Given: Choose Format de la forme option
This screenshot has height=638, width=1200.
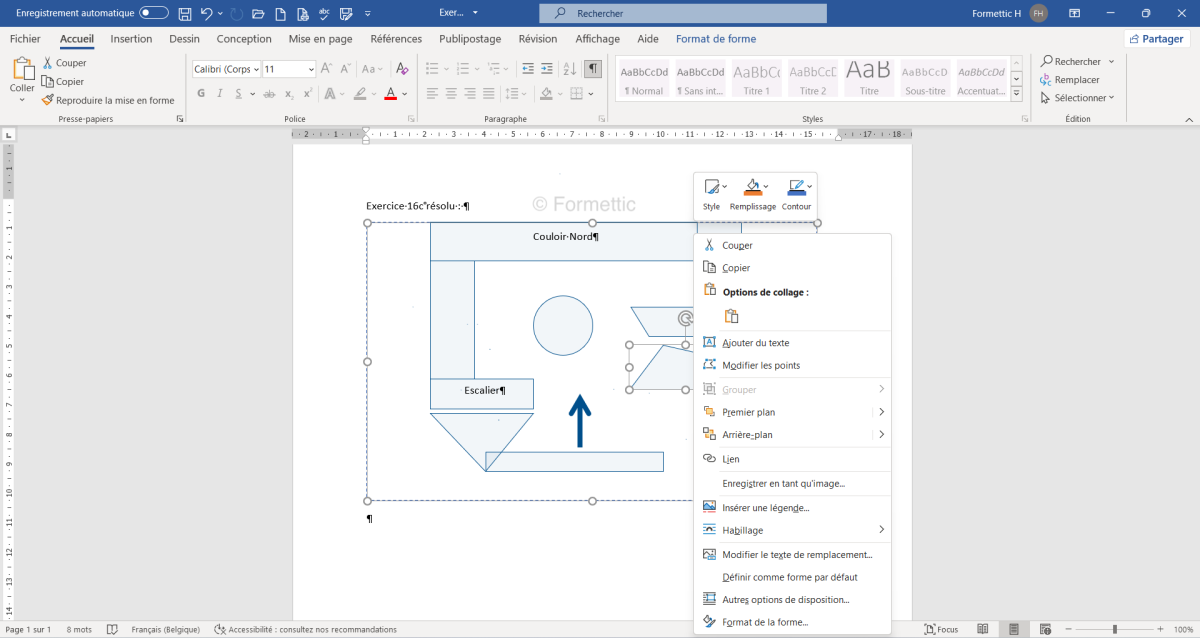Looking at the screenshot, I should click(x=764, y=622).
